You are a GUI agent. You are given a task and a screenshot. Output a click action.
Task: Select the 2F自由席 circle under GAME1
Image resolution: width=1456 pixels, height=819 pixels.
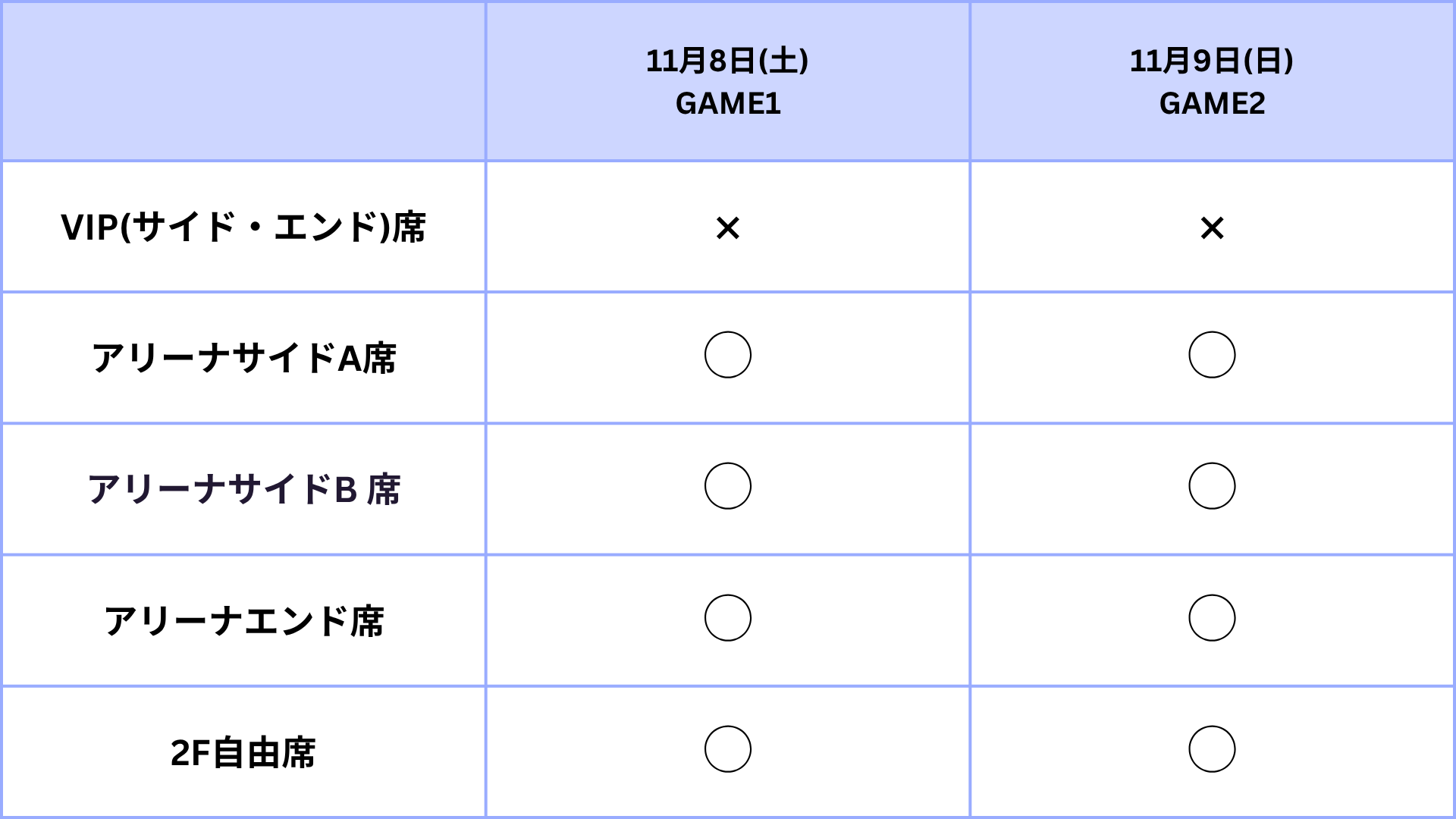pos(727,749)
